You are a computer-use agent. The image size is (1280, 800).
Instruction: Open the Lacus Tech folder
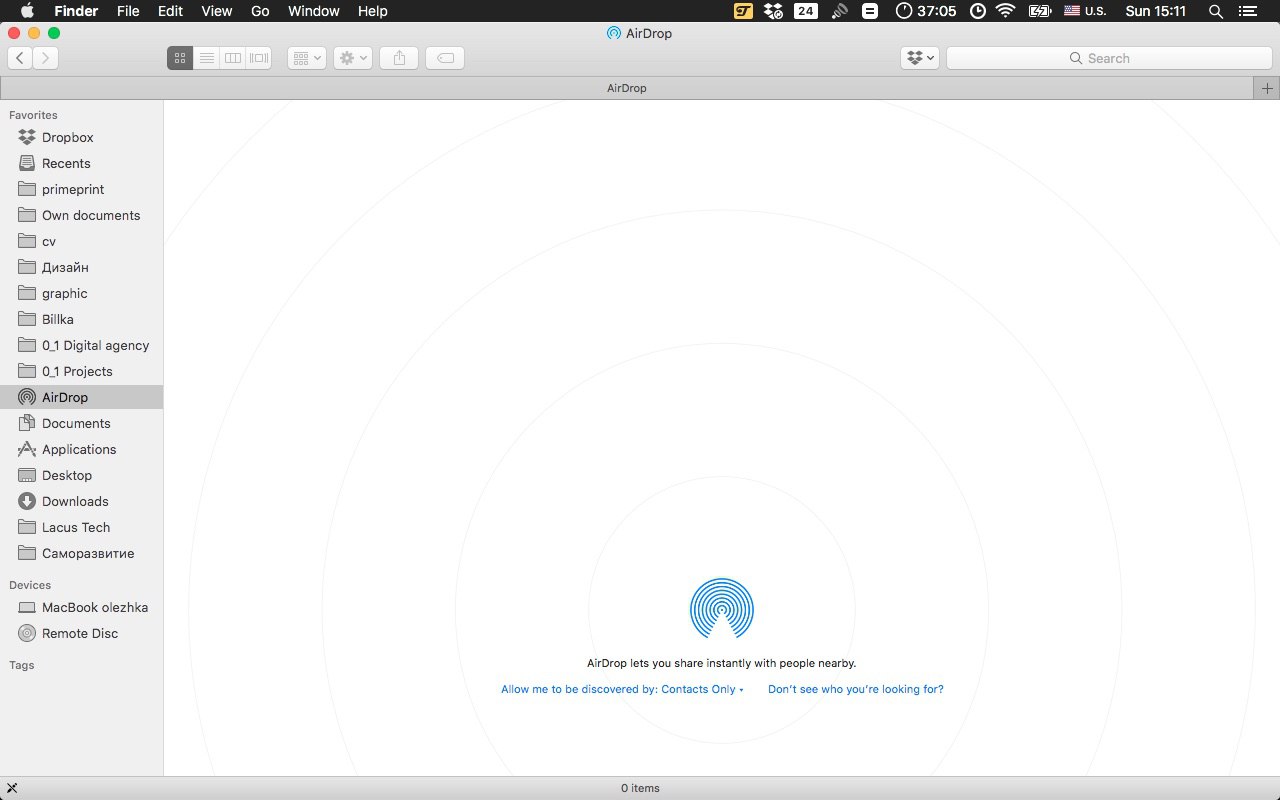81,527
